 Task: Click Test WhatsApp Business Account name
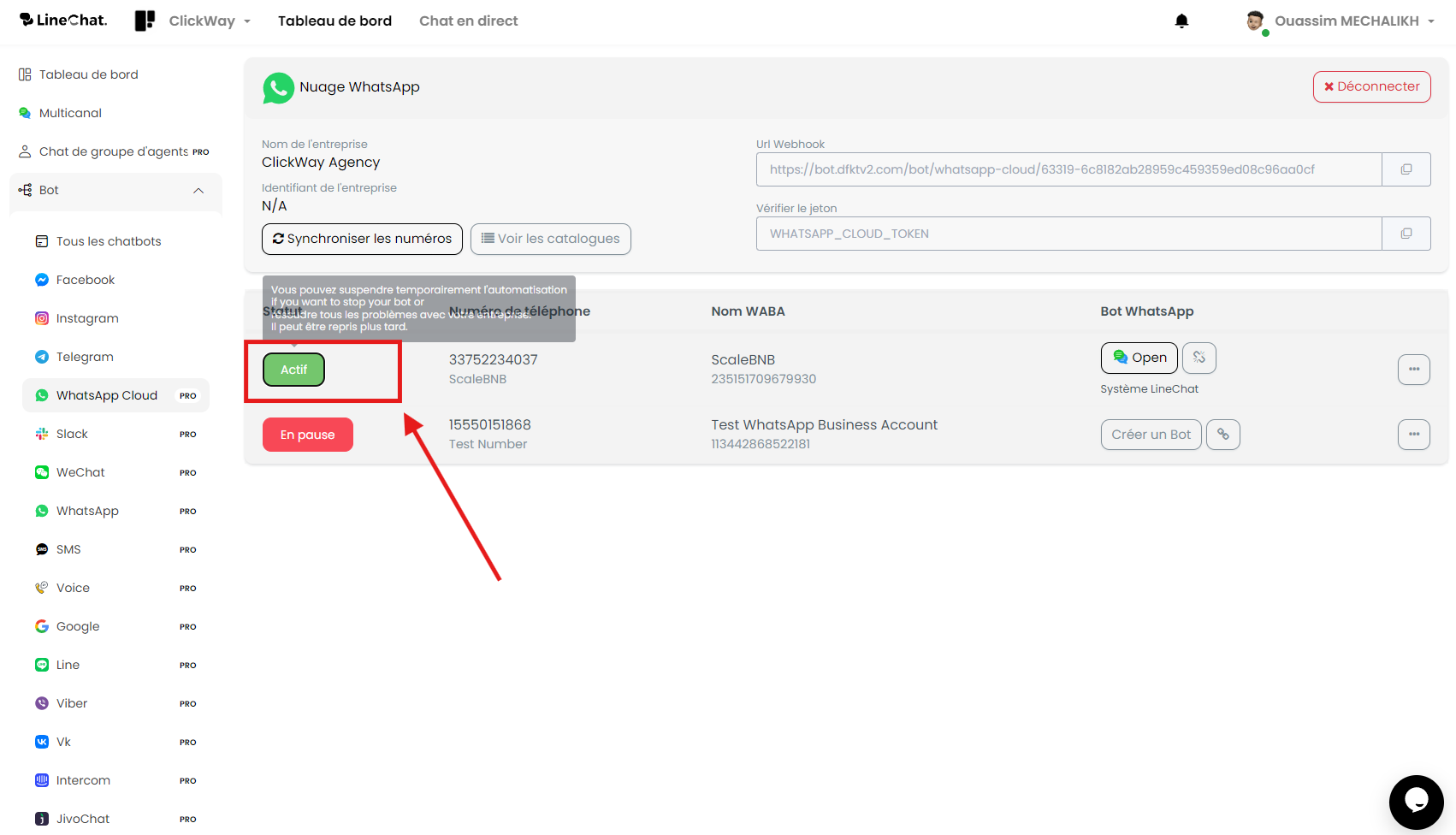[824, 424]
